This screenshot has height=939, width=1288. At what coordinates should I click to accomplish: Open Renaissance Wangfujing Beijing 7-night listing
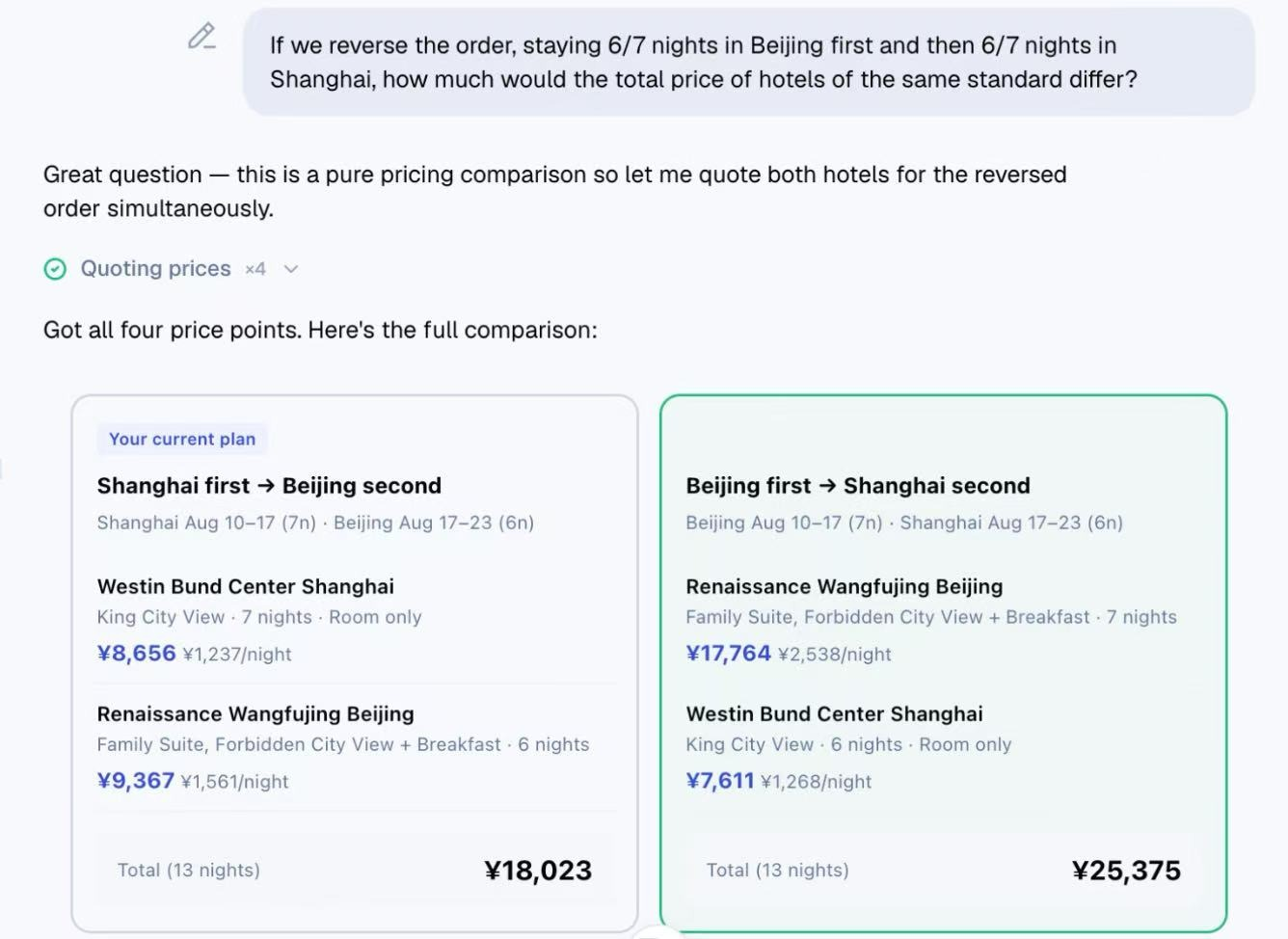[x=845, y=586]
